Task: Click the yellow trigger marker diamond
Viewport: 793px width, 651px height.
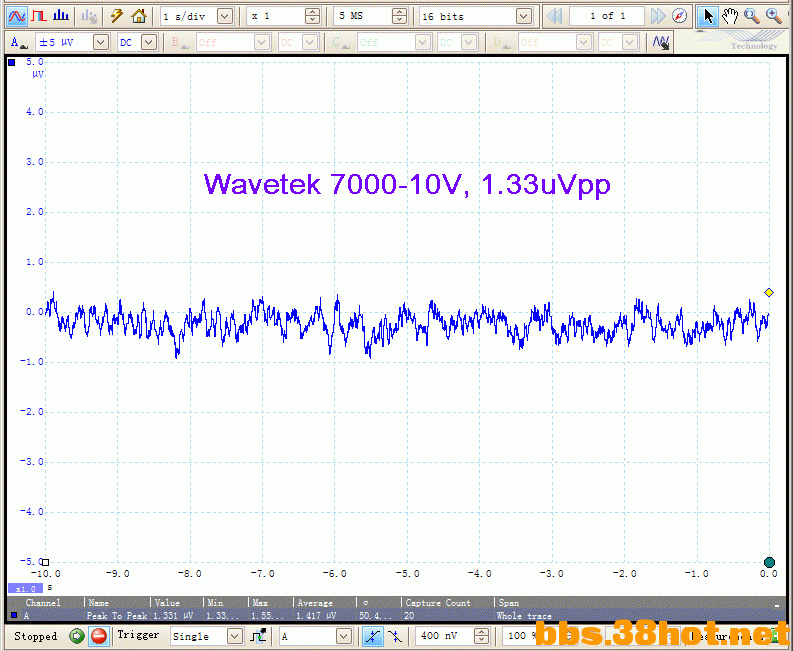Action: click(769, 292)
